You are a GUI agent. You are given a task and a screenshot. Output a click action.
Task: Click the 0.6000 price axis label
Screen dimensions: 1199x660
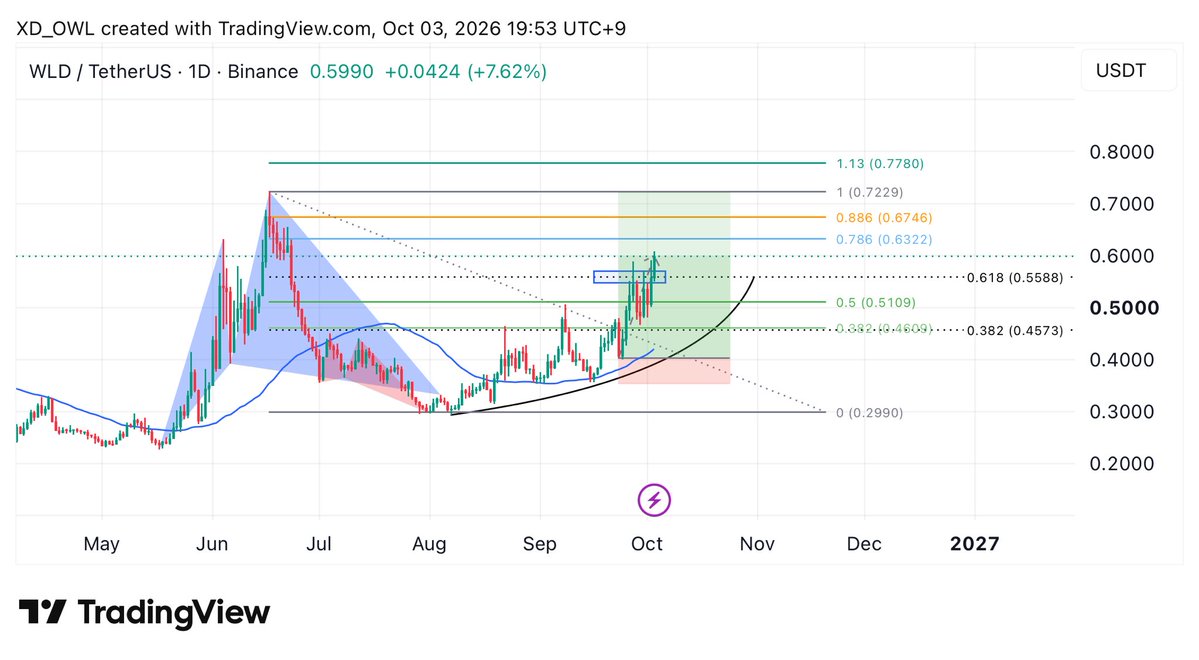(x=1122, y=256)
